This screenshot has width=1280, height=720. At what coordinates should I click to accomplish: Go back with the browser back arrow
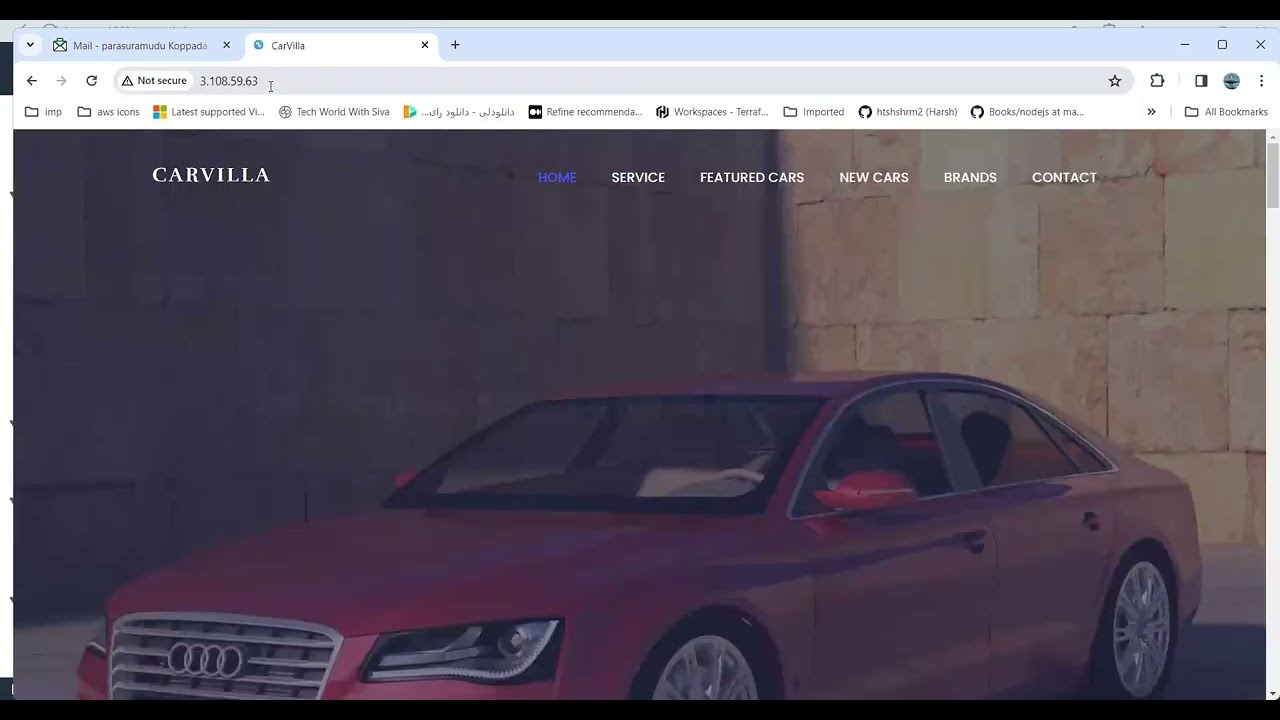tap(32, 81)
